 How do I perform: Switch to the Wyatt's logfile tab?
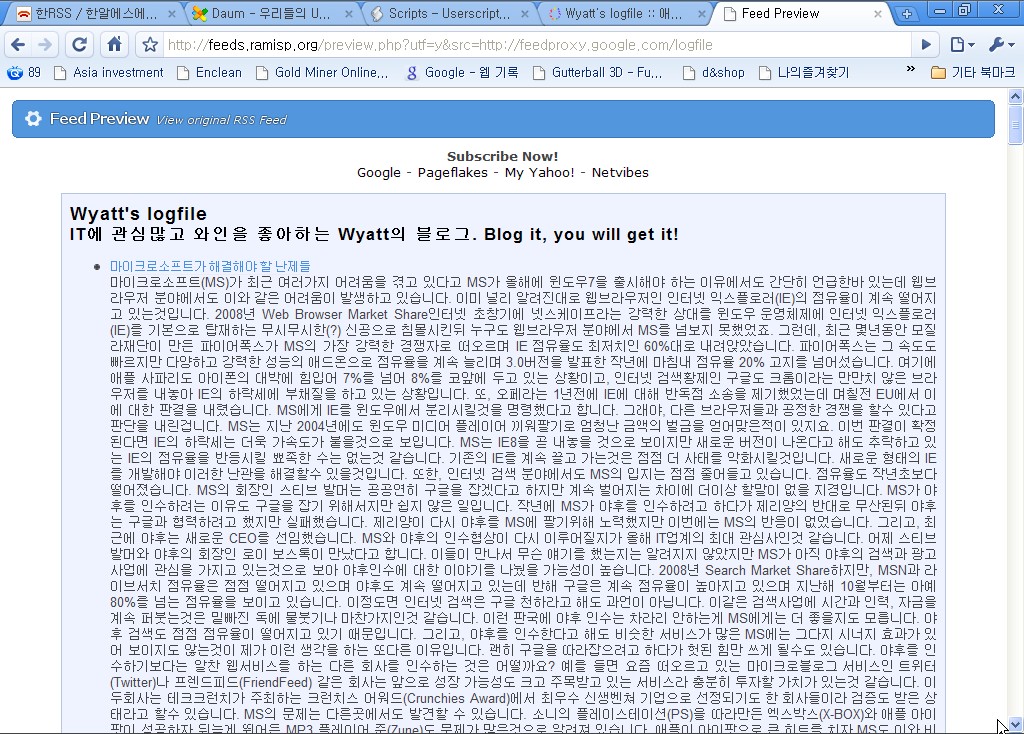click(624, 13)
